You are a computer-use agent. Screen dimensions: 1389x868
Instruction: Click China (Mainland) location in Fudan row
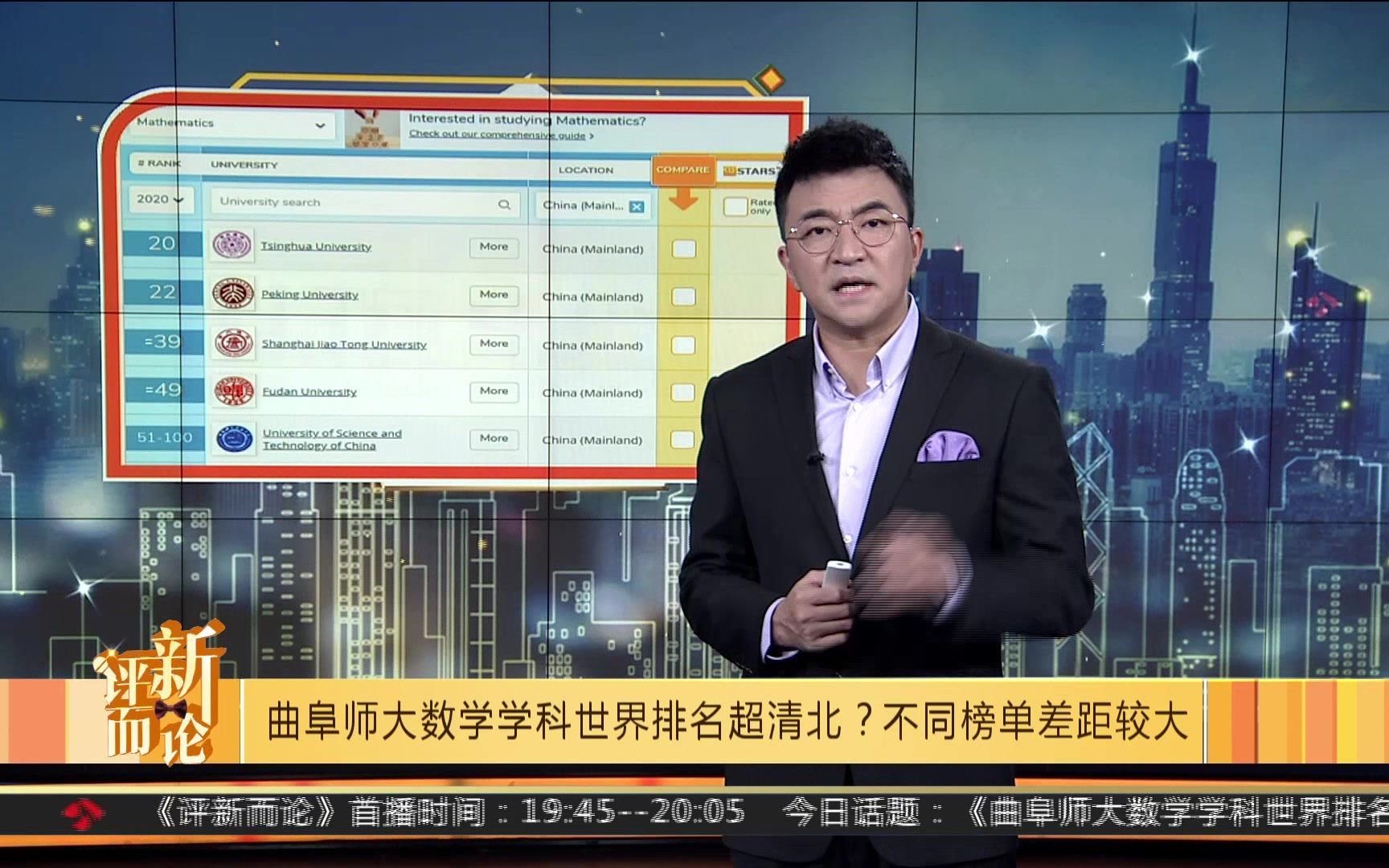click(x=592, y=393)
